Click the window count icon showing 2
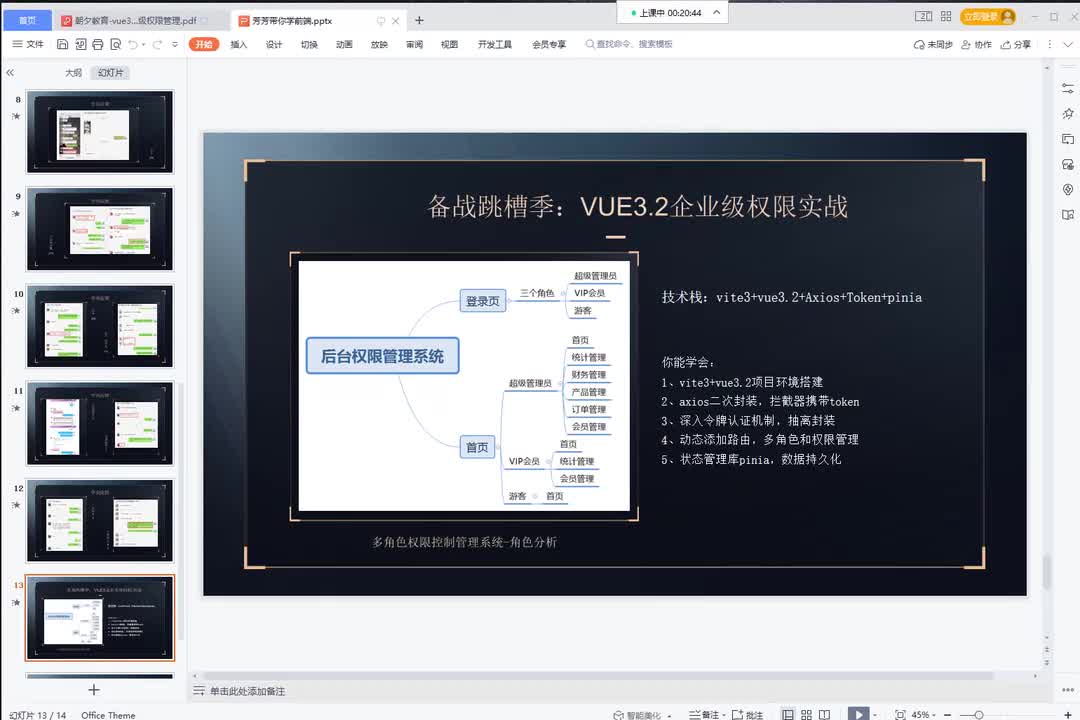The image size is (1080, 720). [x=923, y=17]
